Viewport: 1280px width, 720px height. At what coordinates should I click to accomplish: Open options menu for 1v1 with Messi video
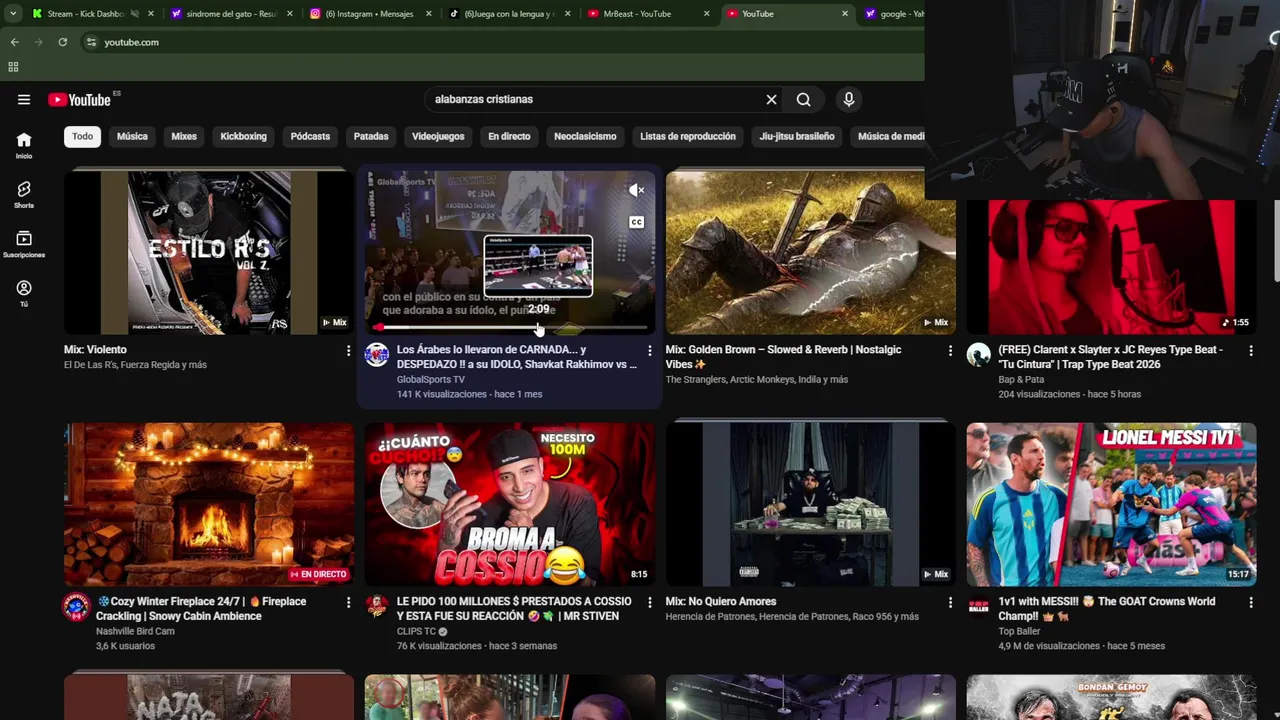[1250, 603]
